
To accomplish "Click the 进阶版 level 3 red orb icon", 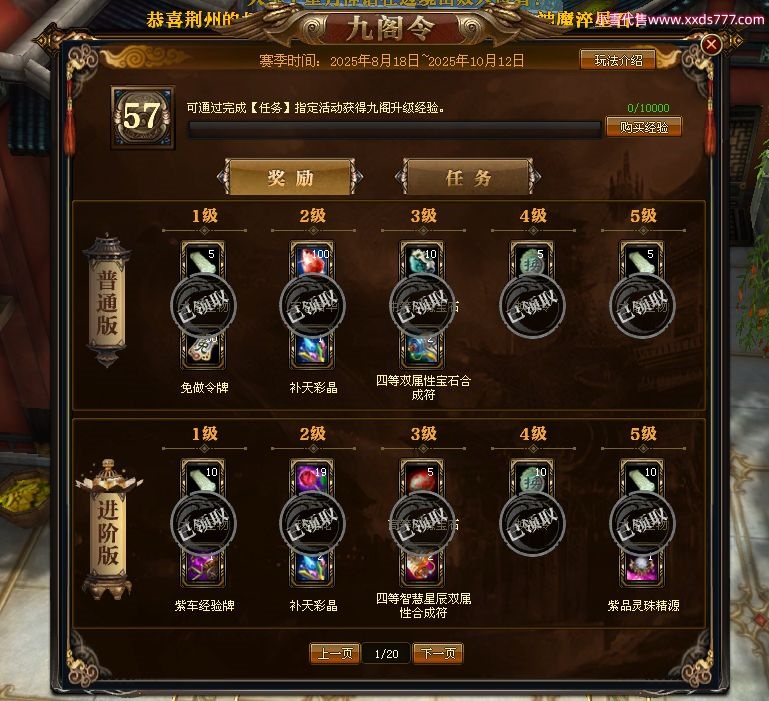I will coord(422,478).
